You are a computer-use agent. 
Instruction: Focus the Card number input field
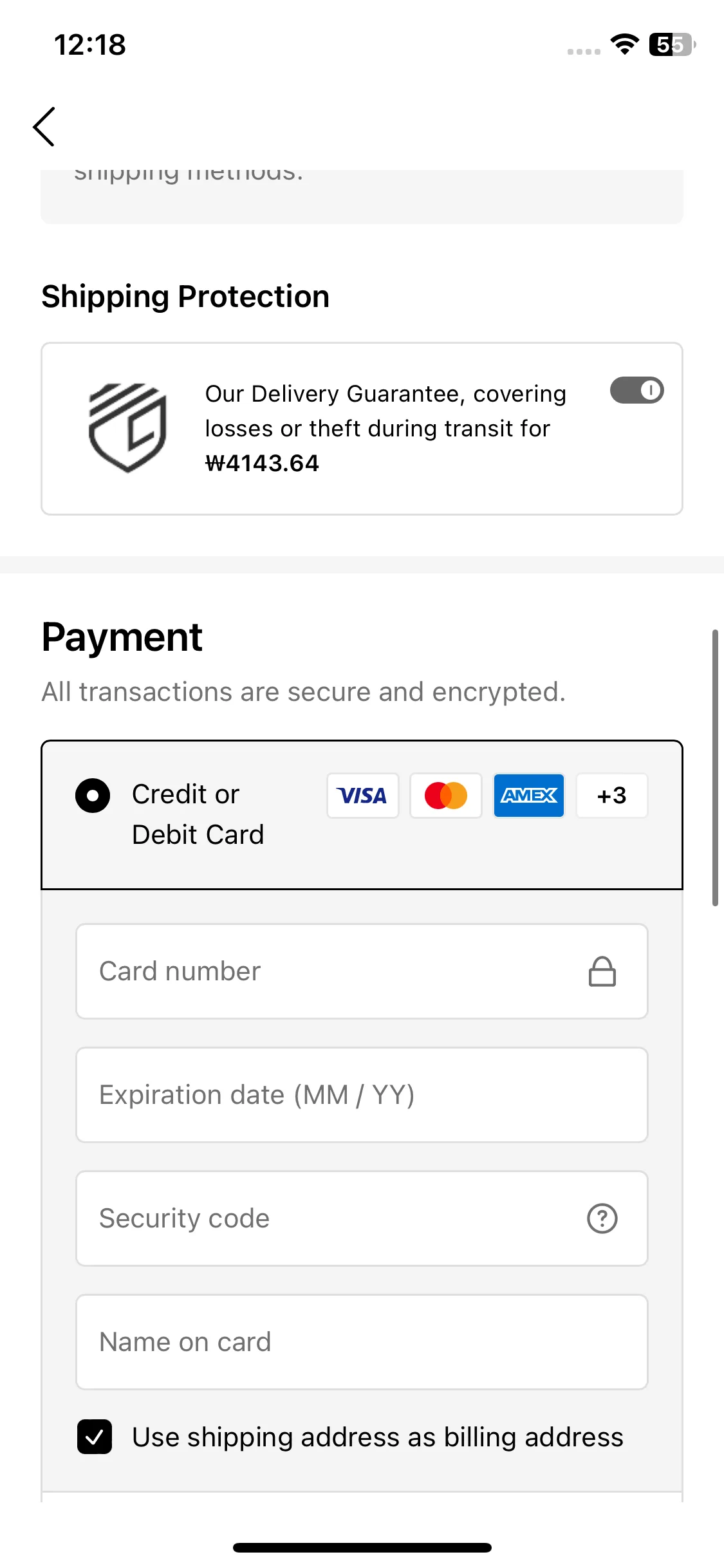point(362,971)
